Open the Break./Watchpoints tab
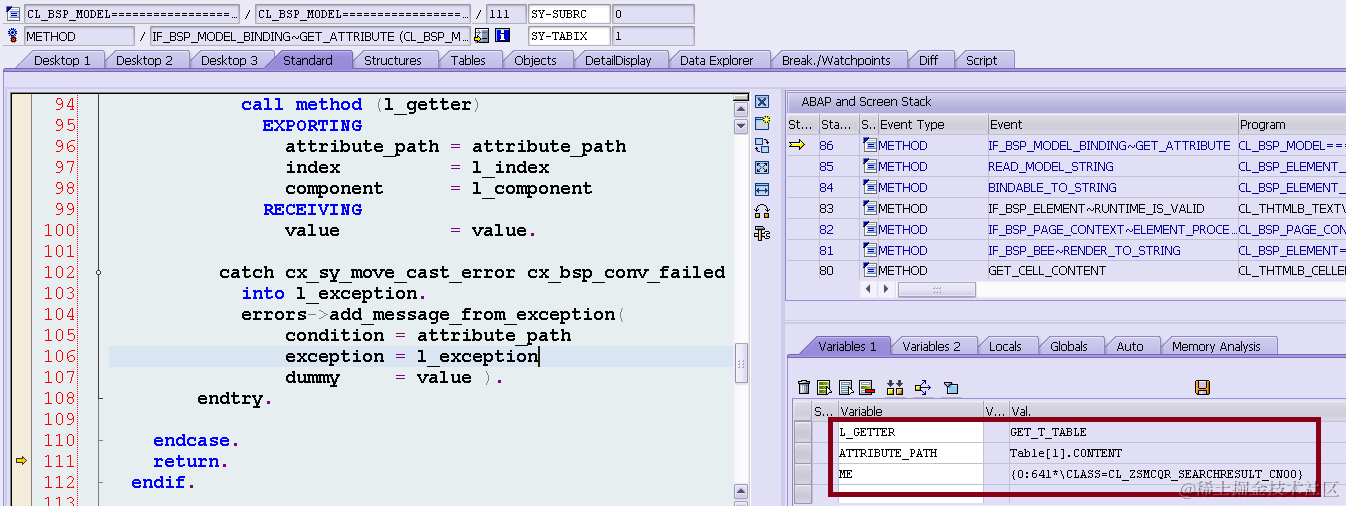 [x=836, y=60]
